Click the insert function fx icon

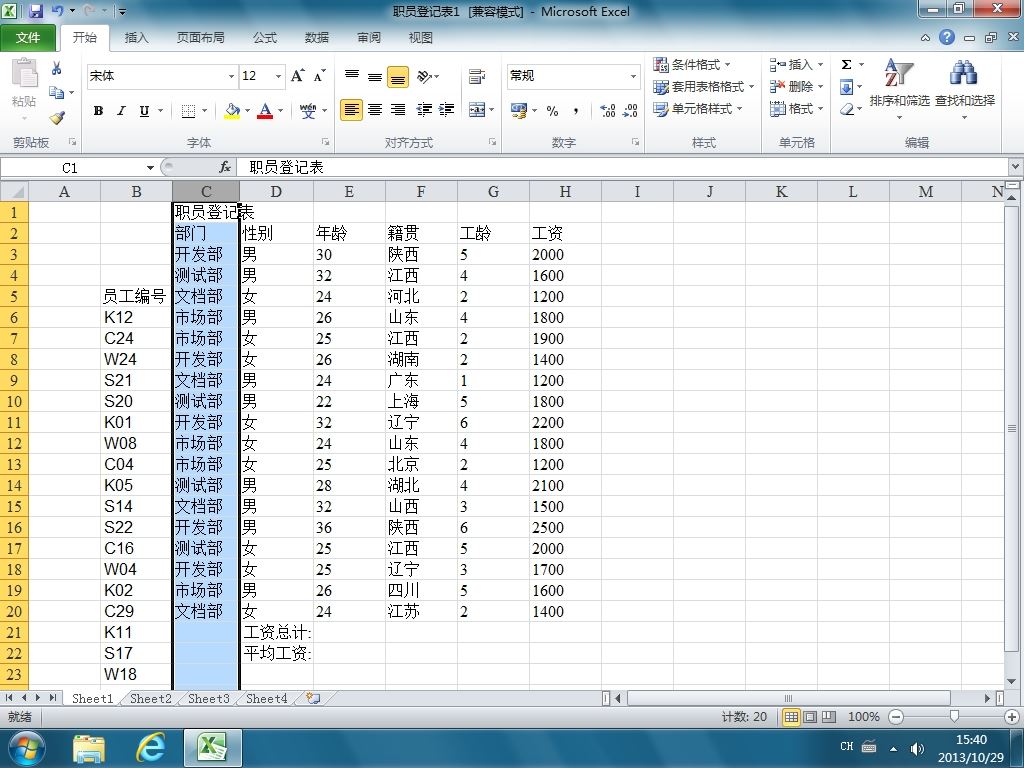point(225,167)
